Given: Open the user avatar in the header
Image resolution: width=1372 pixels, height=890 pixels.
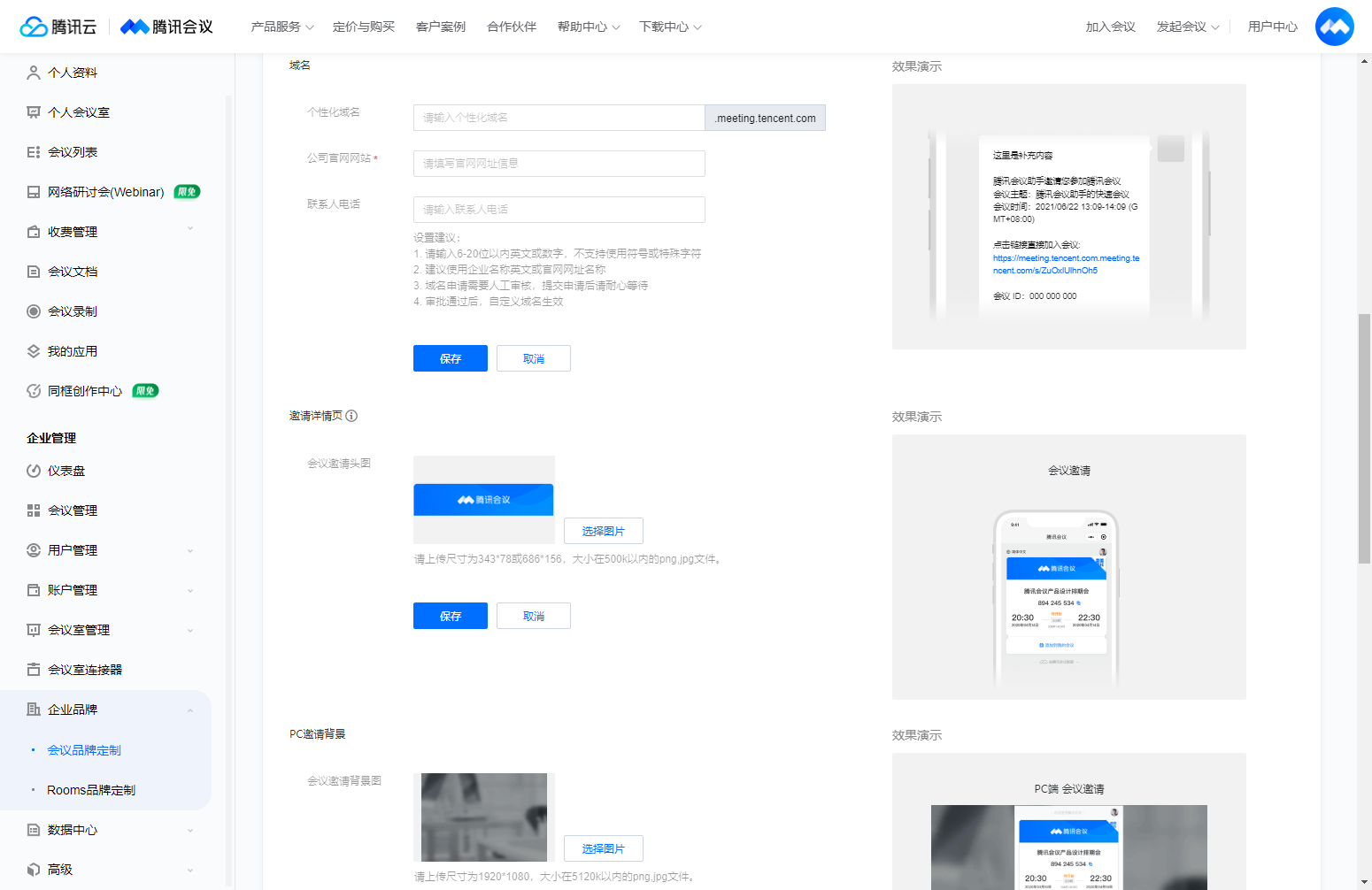Looking at the screenshot, I should tap(1334, 27).
